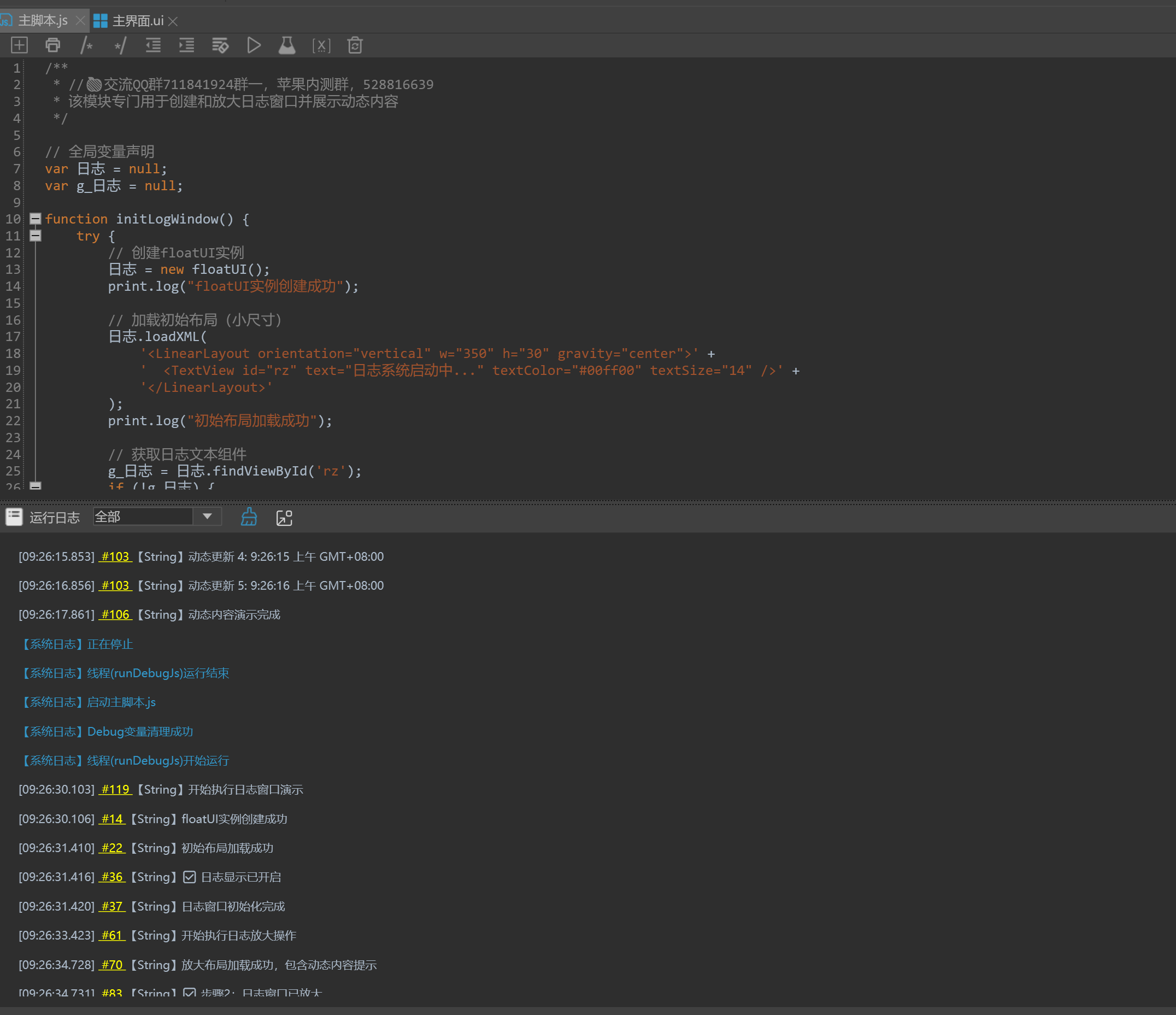1176x1015 pixels.
Task: Click the print icon in the toolbar
Action: tap(53, 45)
